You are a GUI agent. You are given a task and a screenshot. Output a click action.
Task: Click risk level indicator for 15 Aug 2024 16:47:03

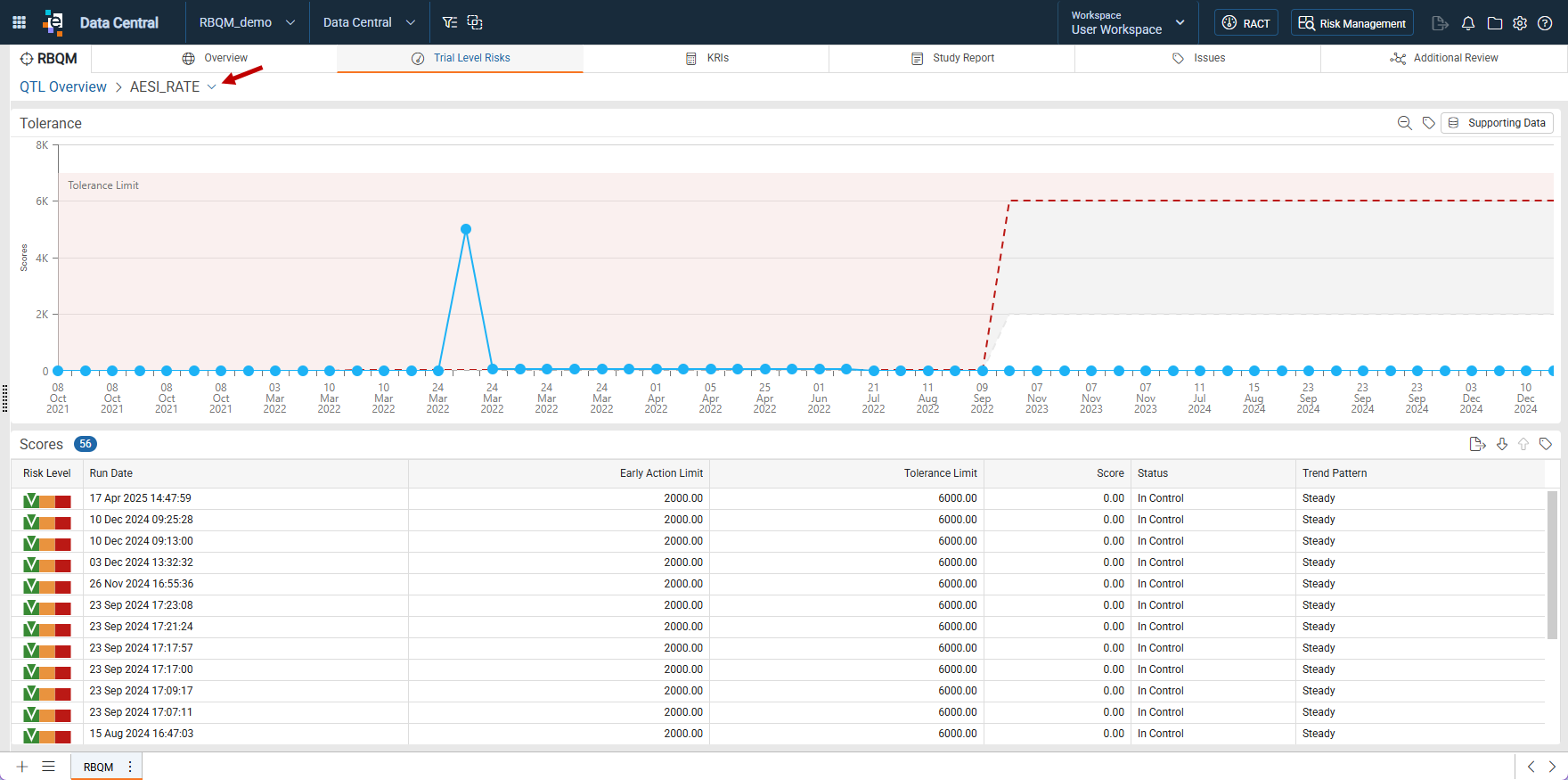pos(47,735)
